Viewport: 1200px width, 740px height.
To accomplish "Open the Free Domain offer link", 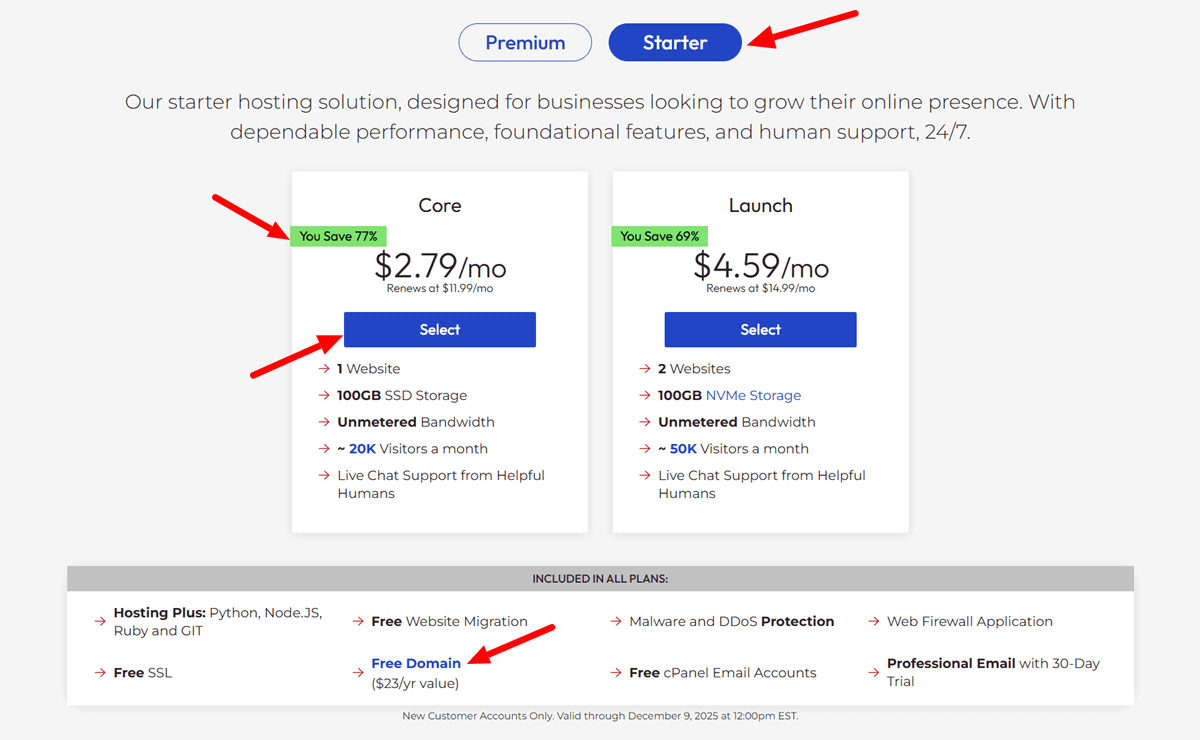I will click(x=416, y=663).
